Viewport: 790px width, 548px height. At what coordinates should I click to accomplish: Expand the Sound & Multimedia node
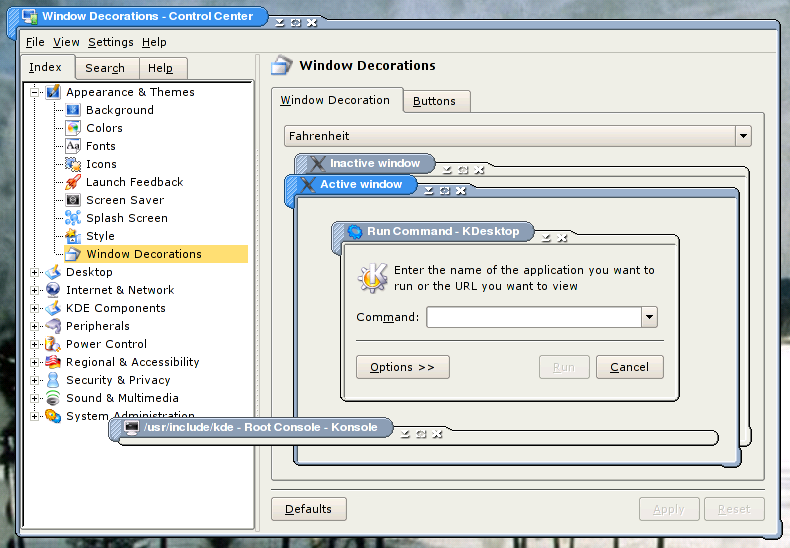pos(35,398)
